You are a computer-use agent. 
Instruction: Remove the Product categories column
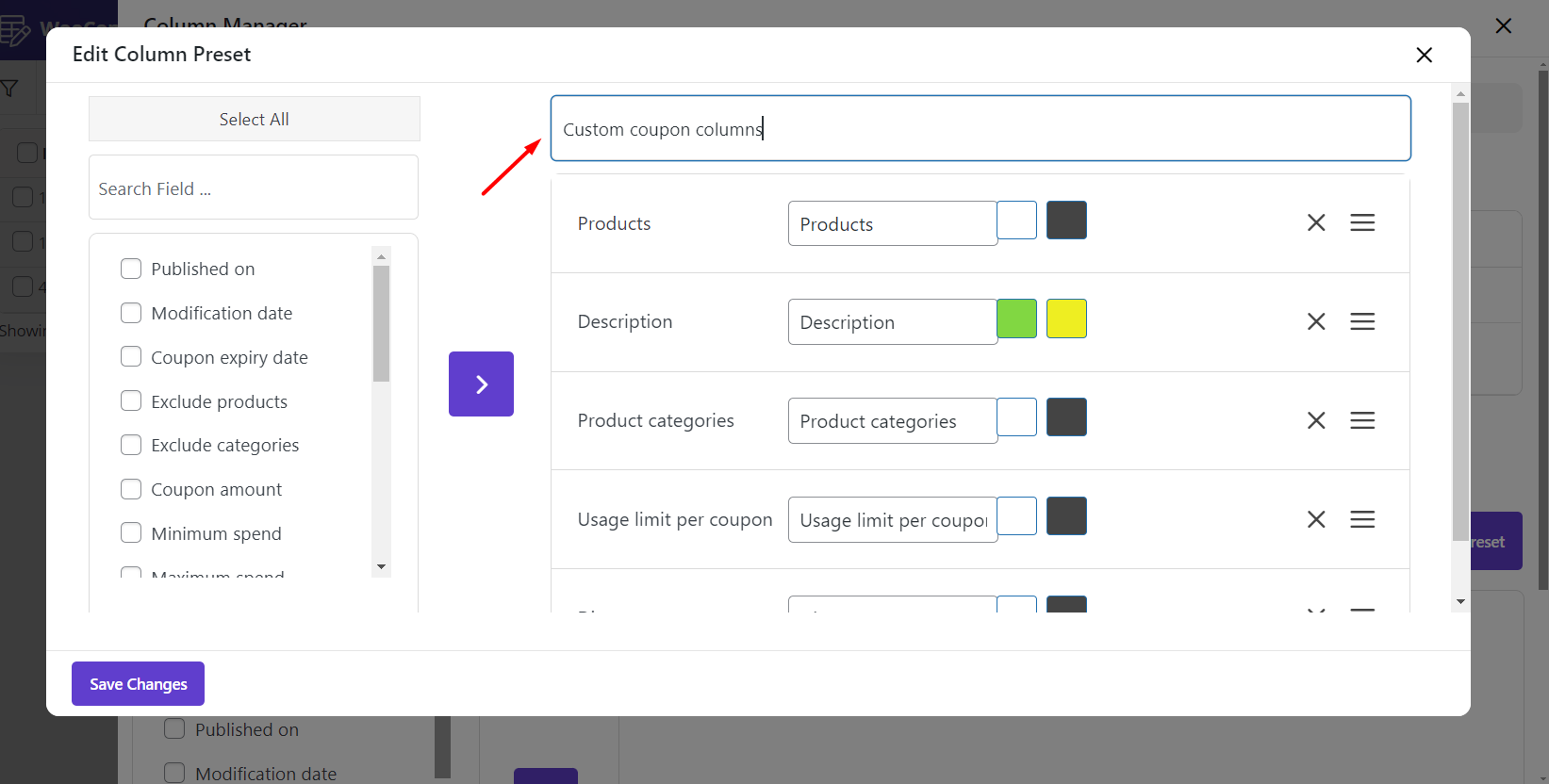(x=1316, y=420)
